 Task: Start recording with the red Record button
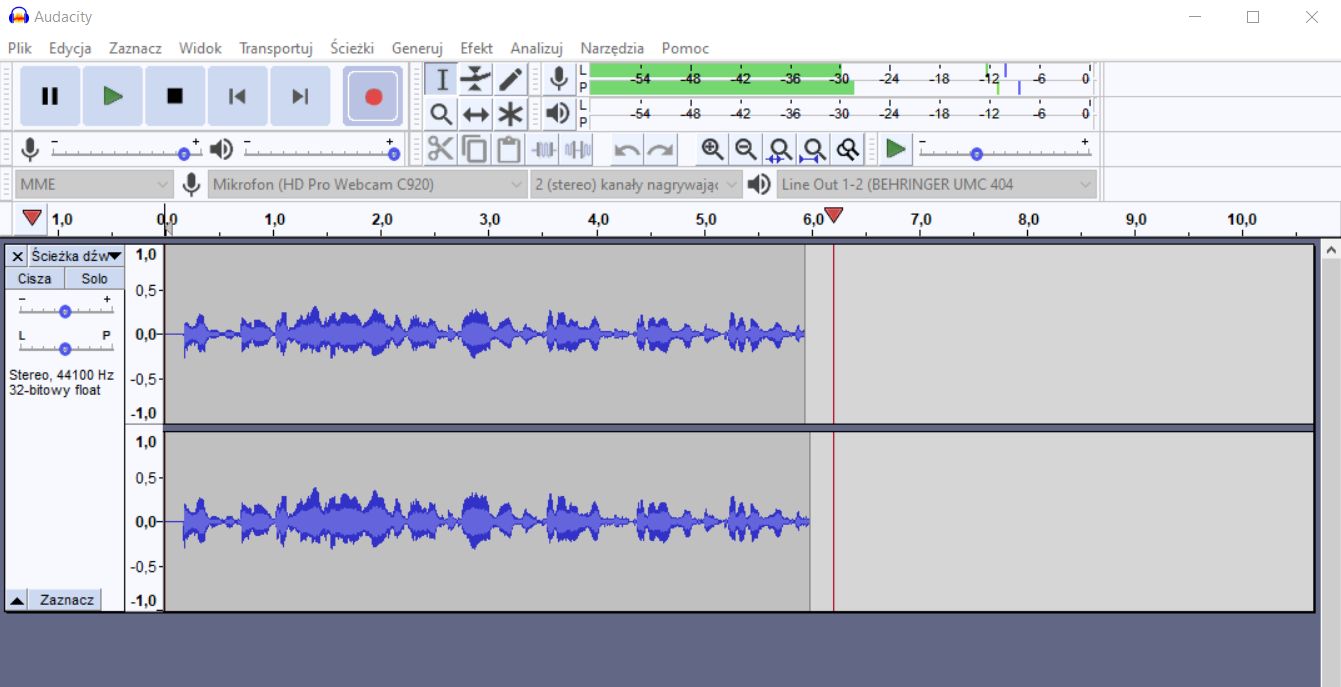tap(373, 96)
